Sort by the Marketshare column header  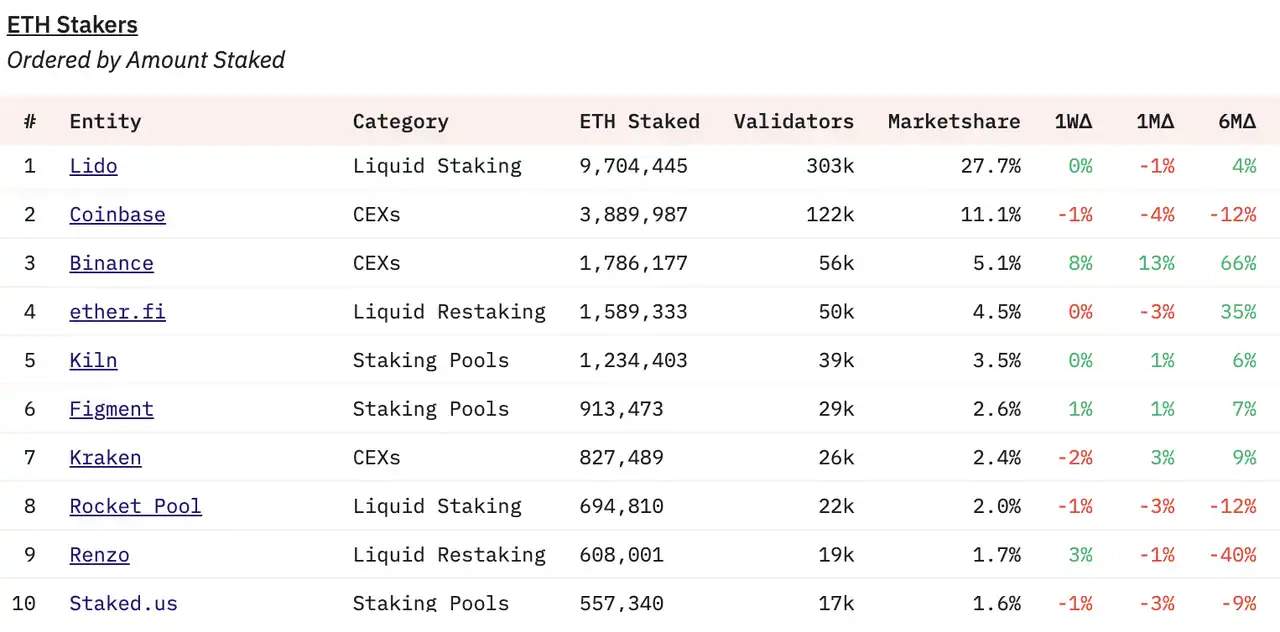(953, 122)
